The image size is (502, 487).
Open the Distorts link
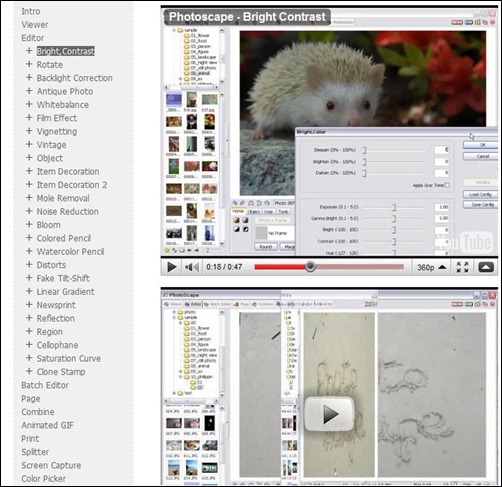click(x=51, y=265)
